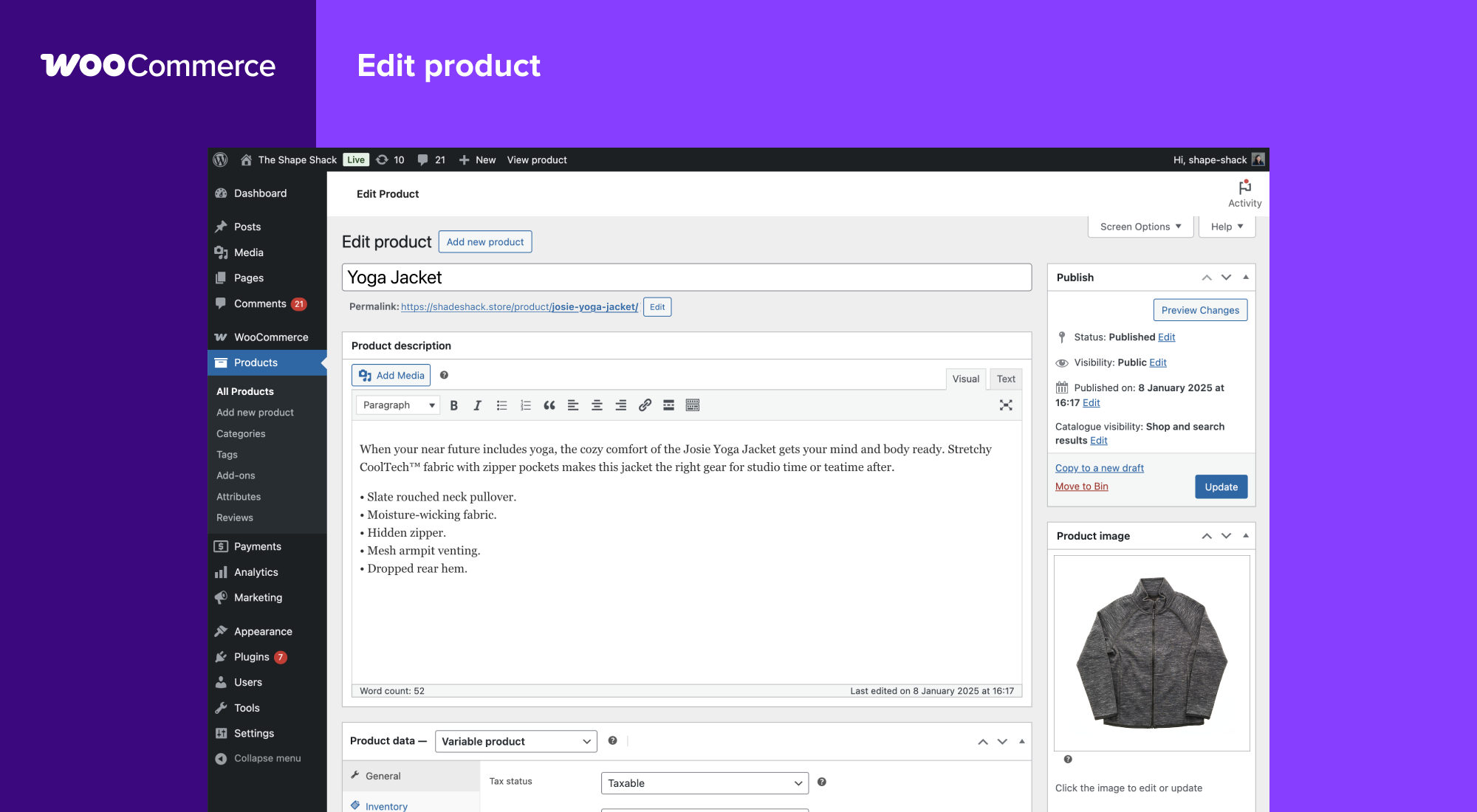Open the Paragraph format dropdown
This screenshot has height=812, width=1477.
(398, 405)
